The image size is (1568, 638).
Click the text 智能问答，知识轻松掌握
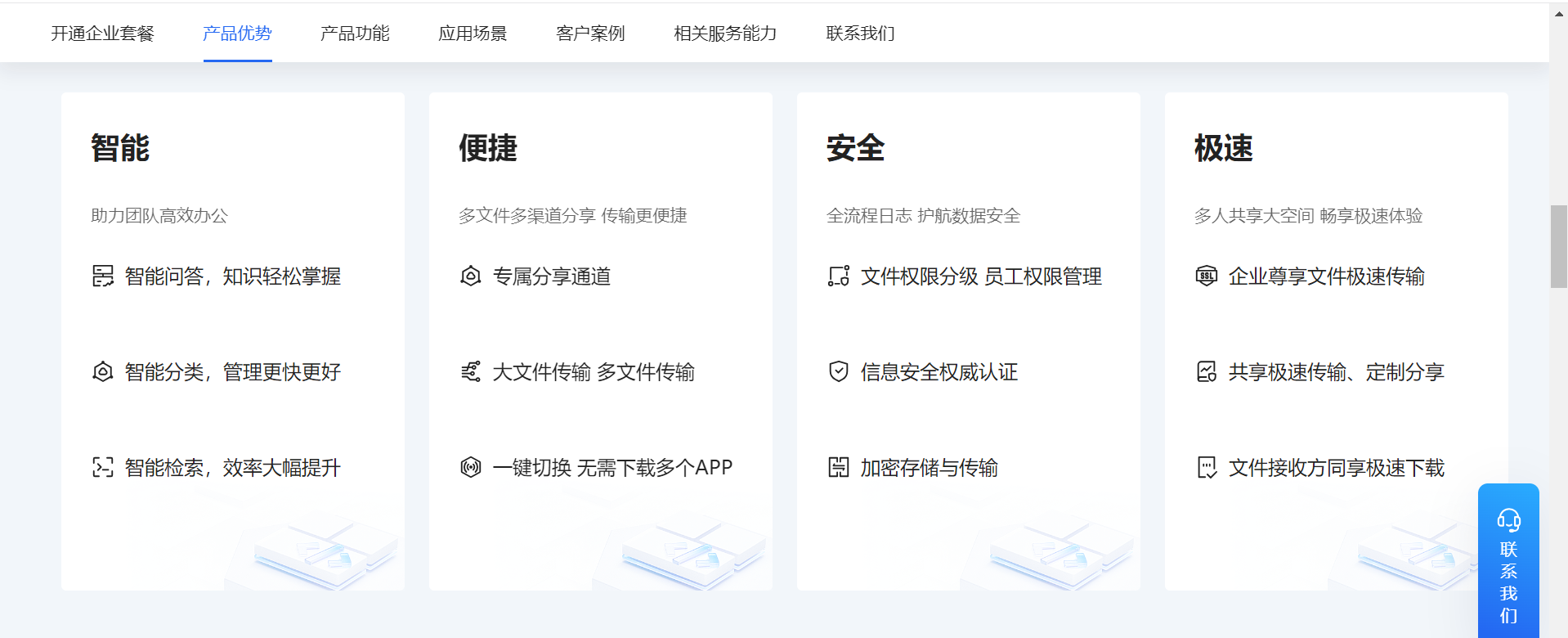pyautogui.click(x=233, y=276)
